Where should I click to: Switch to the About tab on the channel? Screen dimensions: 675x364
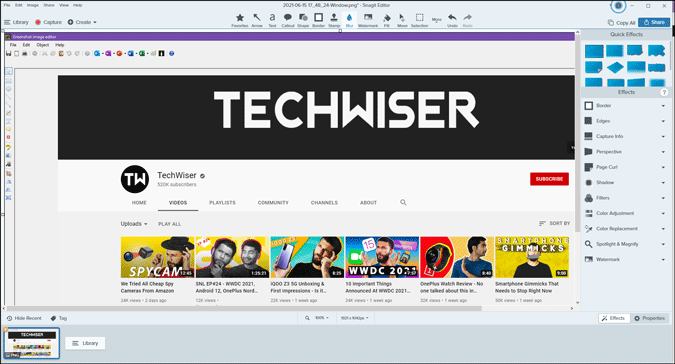pyautogui.click(x=368, y=203)
